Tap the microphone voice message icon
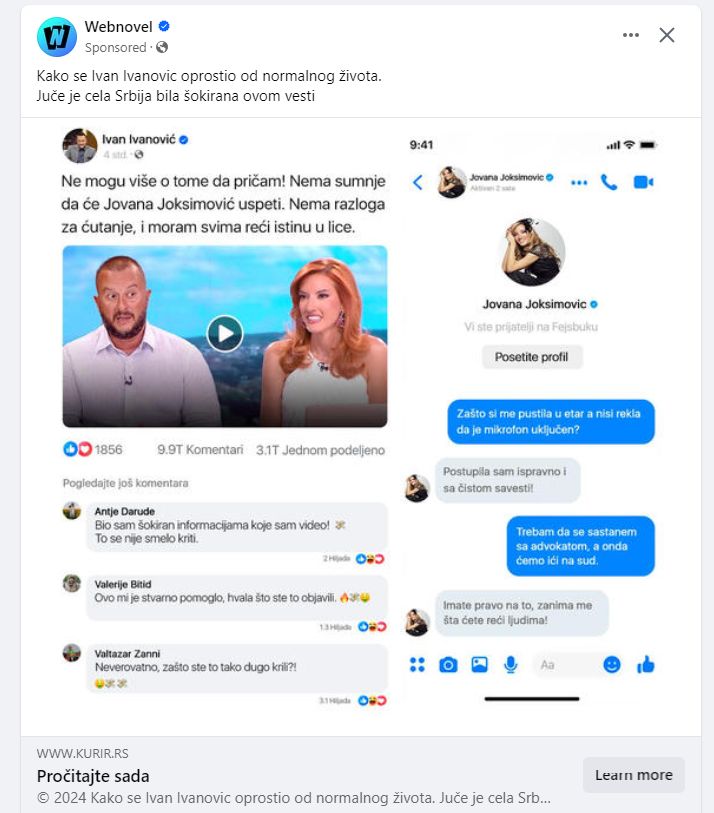Screen dimensions: 714x813 511,664
